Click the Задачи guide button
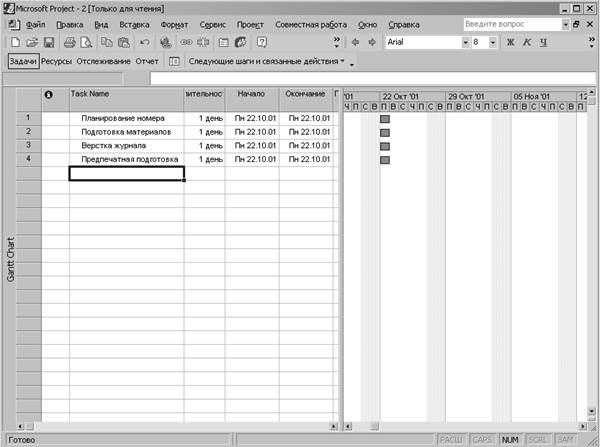The image size is (600, 447). [23, 61]
